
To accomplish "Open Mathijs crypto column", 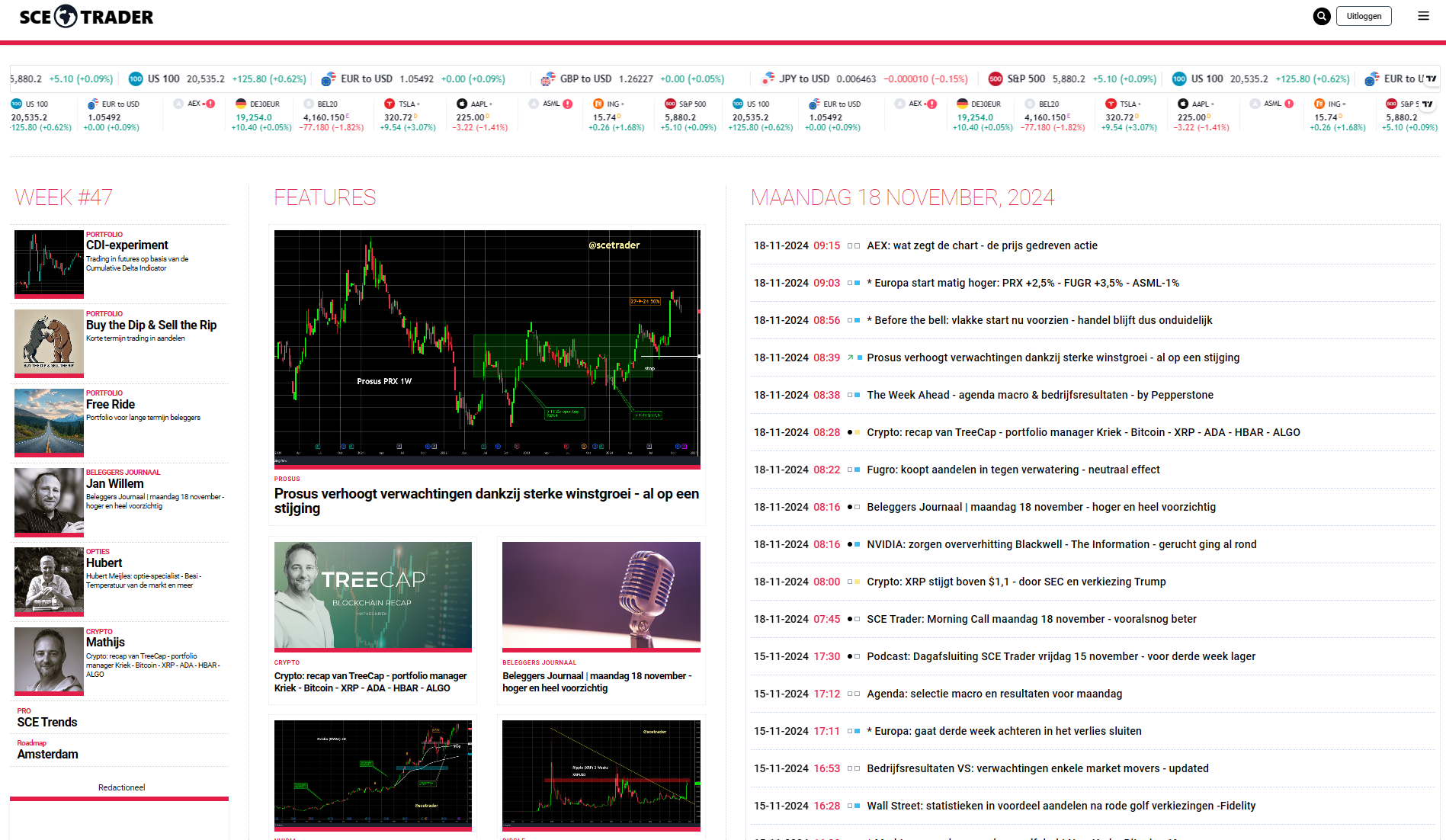I will [x=105, y=643].
